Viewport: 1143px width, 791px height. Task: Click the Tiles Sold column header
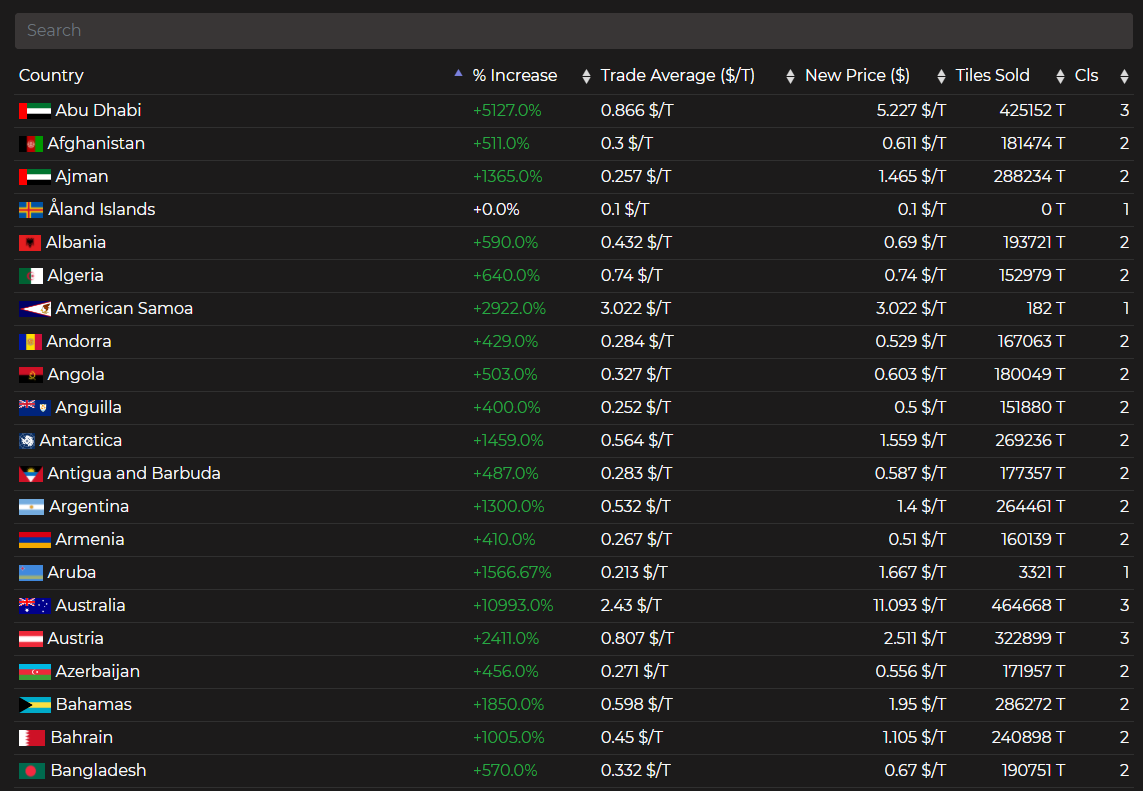(x=992, y=76)
